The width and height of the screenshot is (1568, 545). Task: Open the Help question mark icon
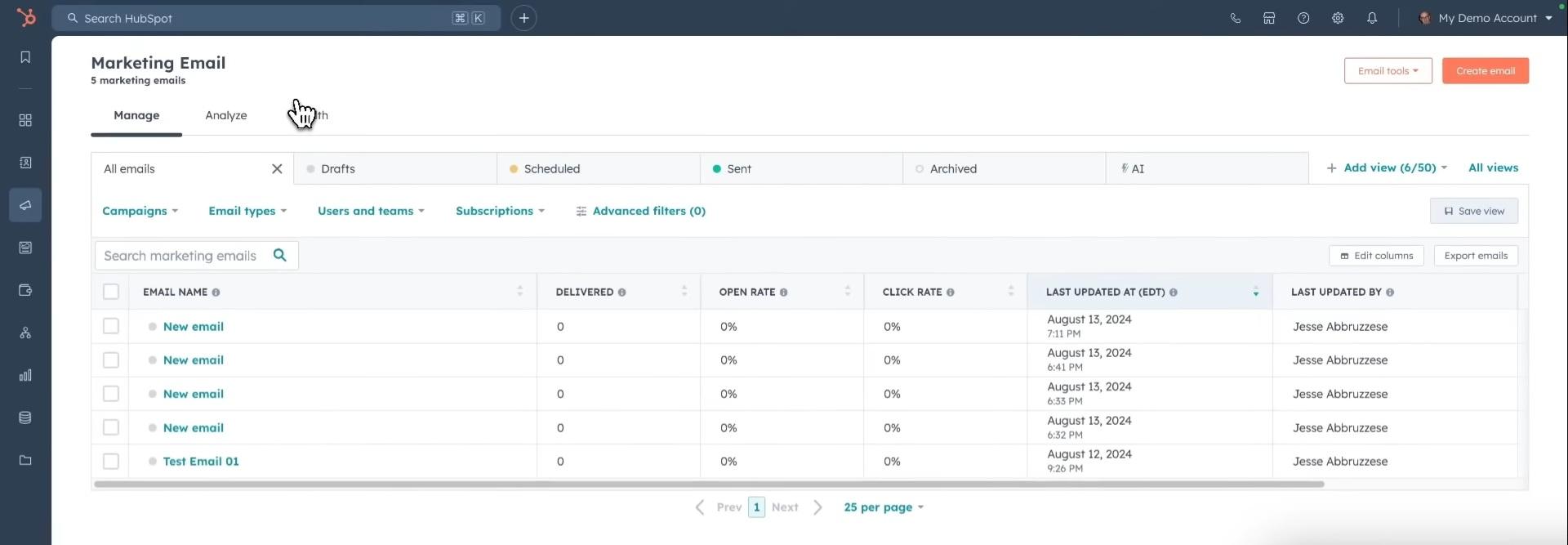tap(1303, 18)
